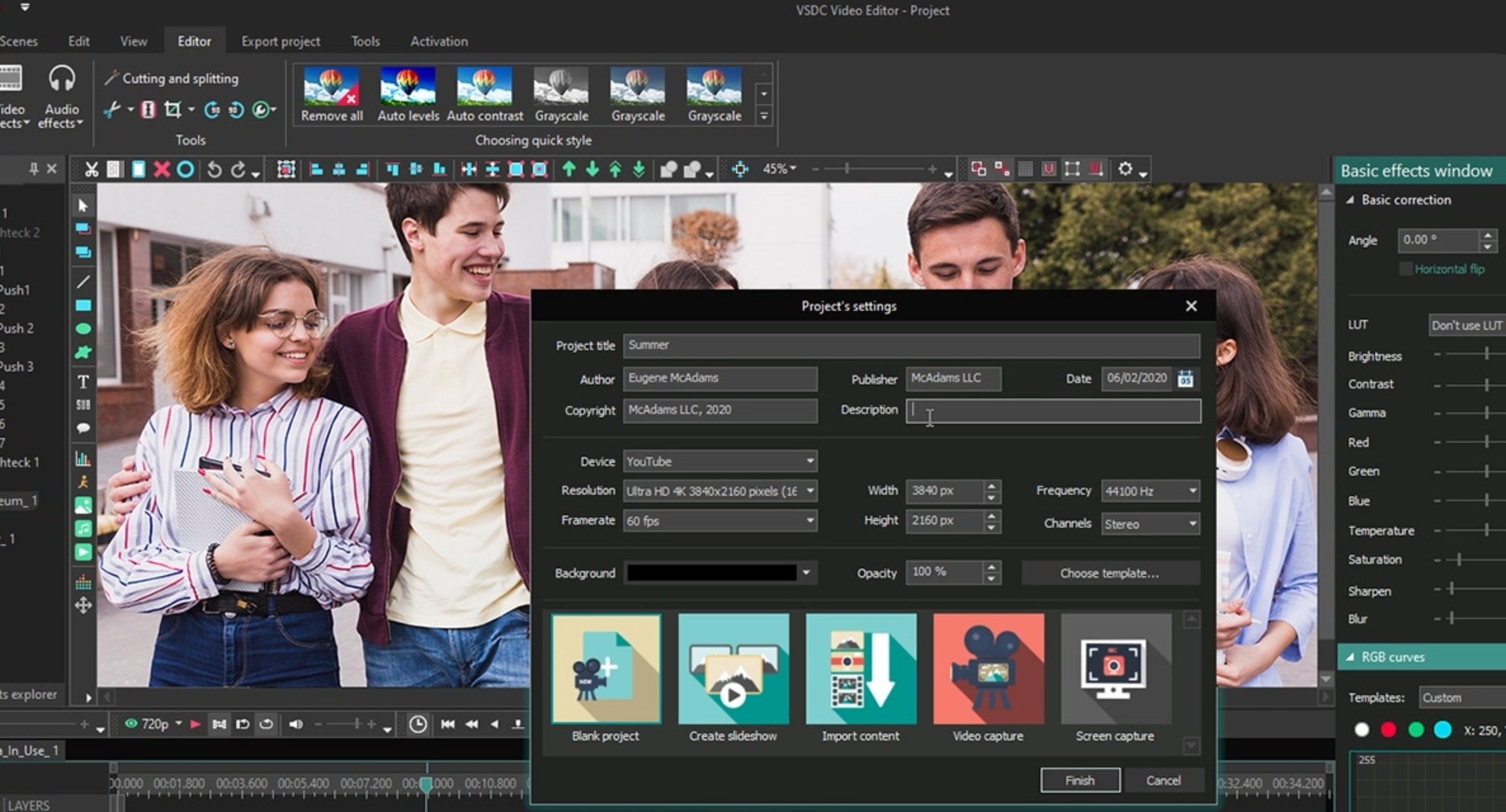Open the 45% zoom level dropdown
1506x812 pixels.
tap(779, 169)
